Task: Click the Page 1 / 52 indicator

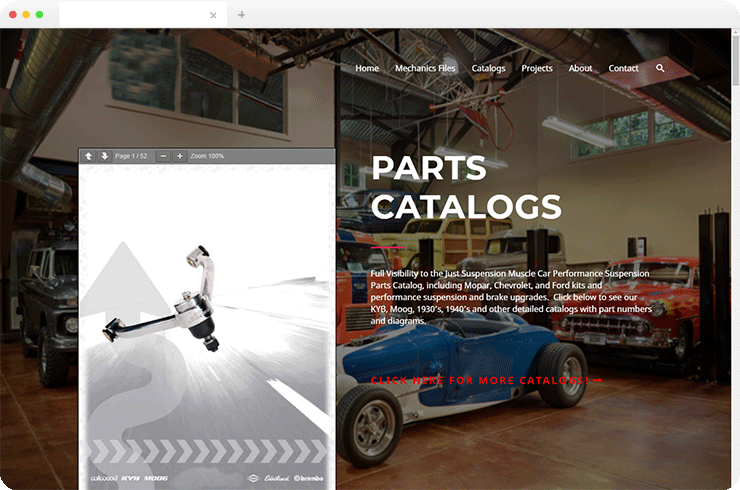Action: coord(131,156)
